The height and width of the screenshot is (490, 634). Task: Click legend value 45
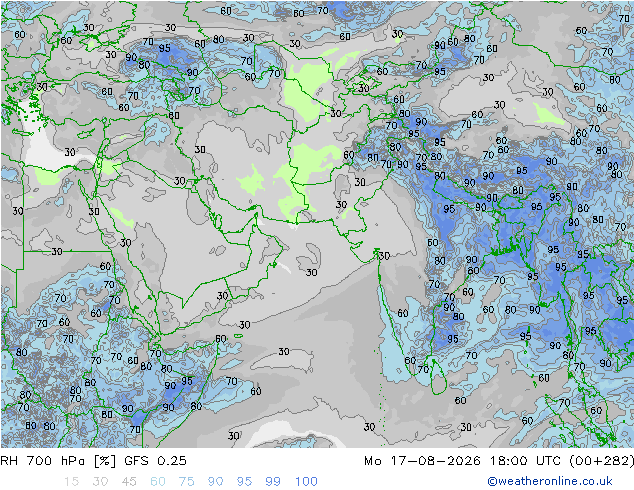click(x=129, y=481)
